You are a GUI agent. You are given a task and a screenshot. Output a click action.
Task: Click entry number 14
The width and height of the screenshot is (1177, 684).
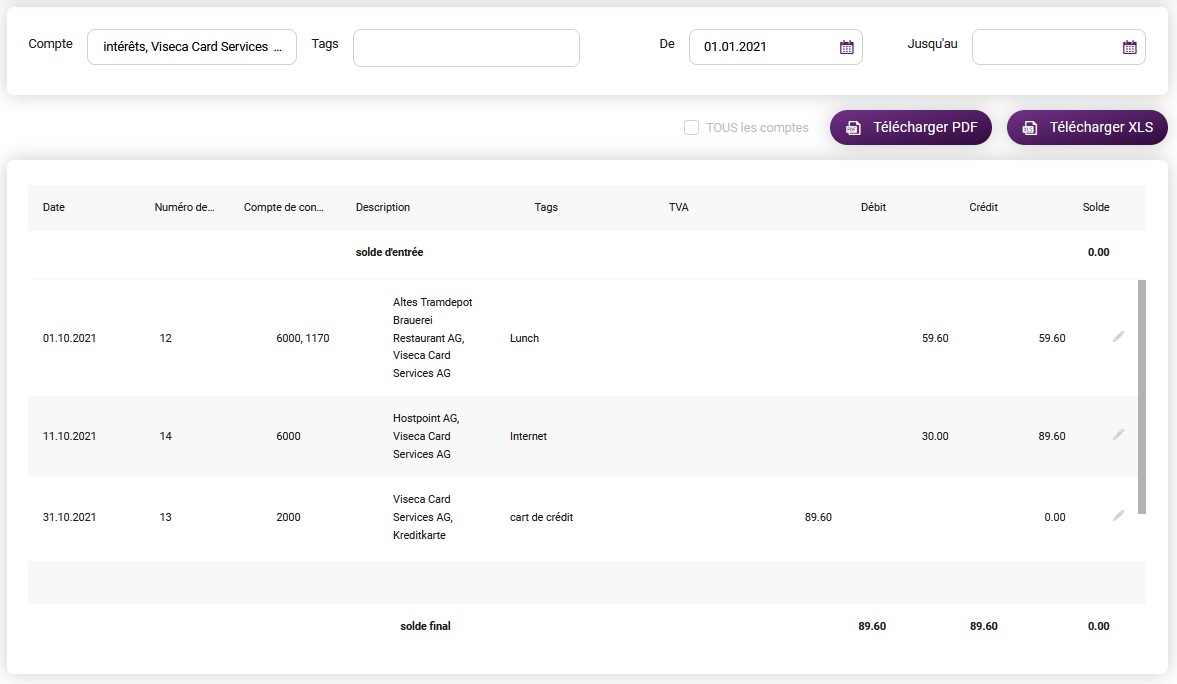(x=166, y=436)
